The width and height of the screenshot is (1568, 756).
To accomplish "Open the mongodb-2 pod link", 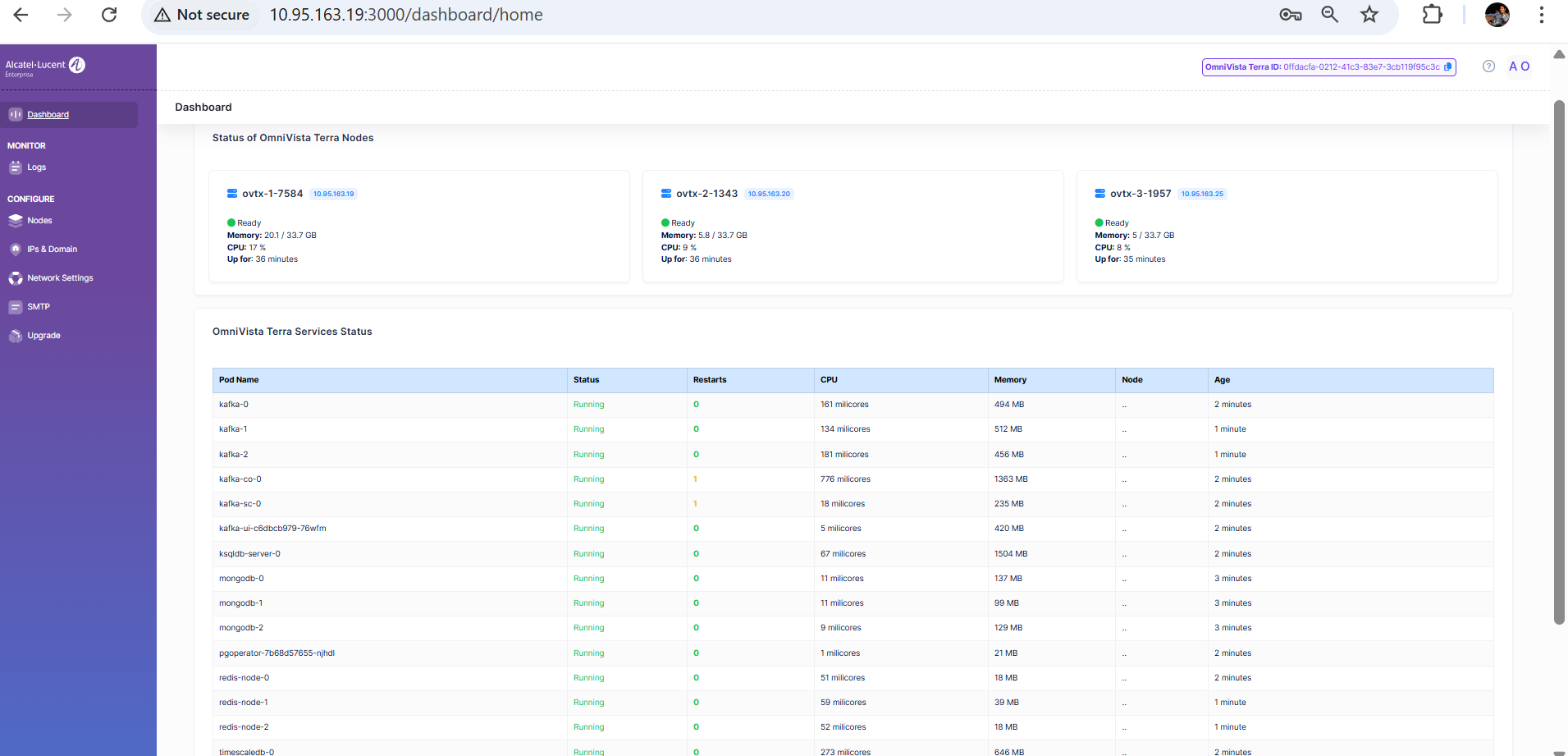I will pos(241,628).
